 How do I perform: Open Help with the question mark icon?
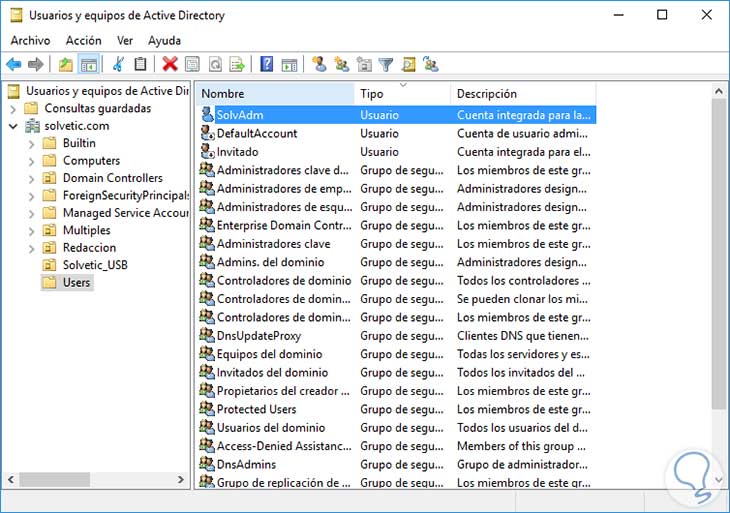(266, 64)
